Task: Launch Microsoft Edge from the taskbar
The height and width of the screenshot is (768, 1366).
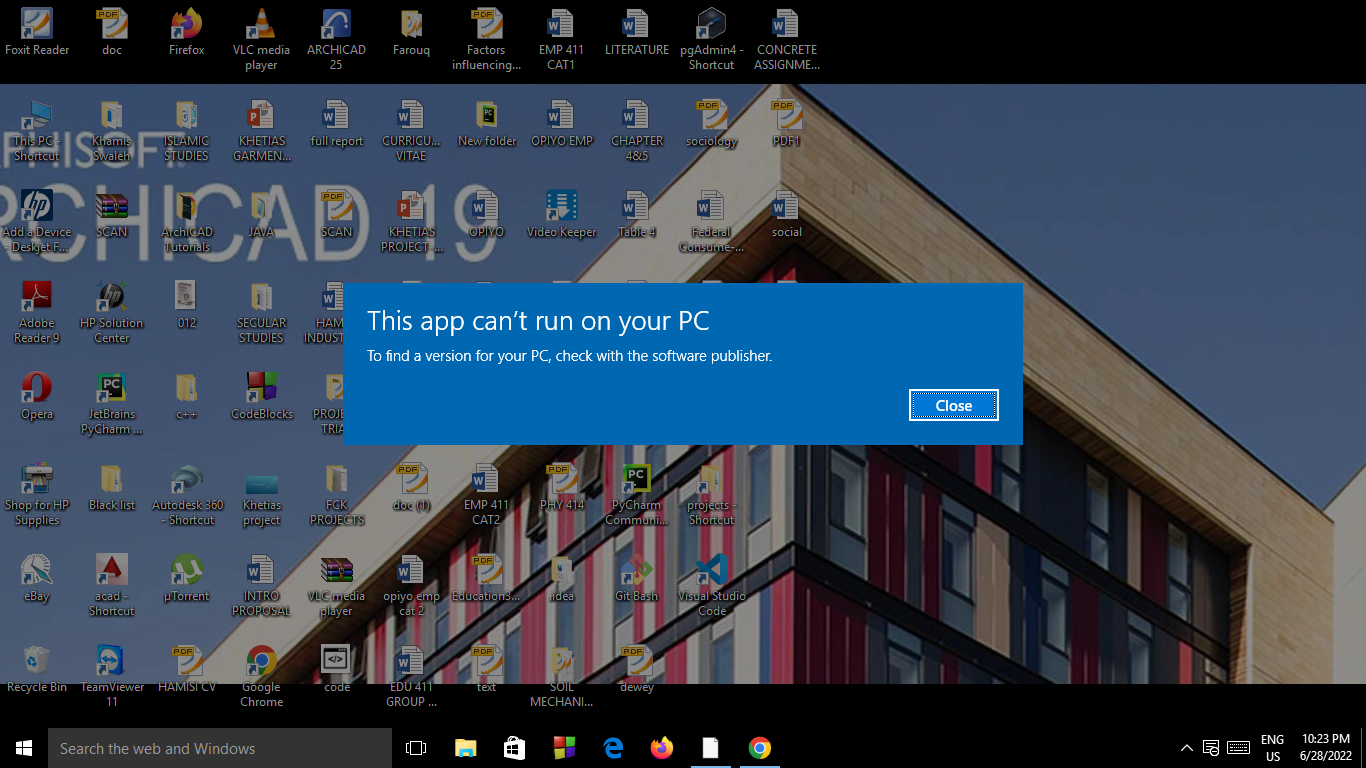Action: click(x=613, y=748)
